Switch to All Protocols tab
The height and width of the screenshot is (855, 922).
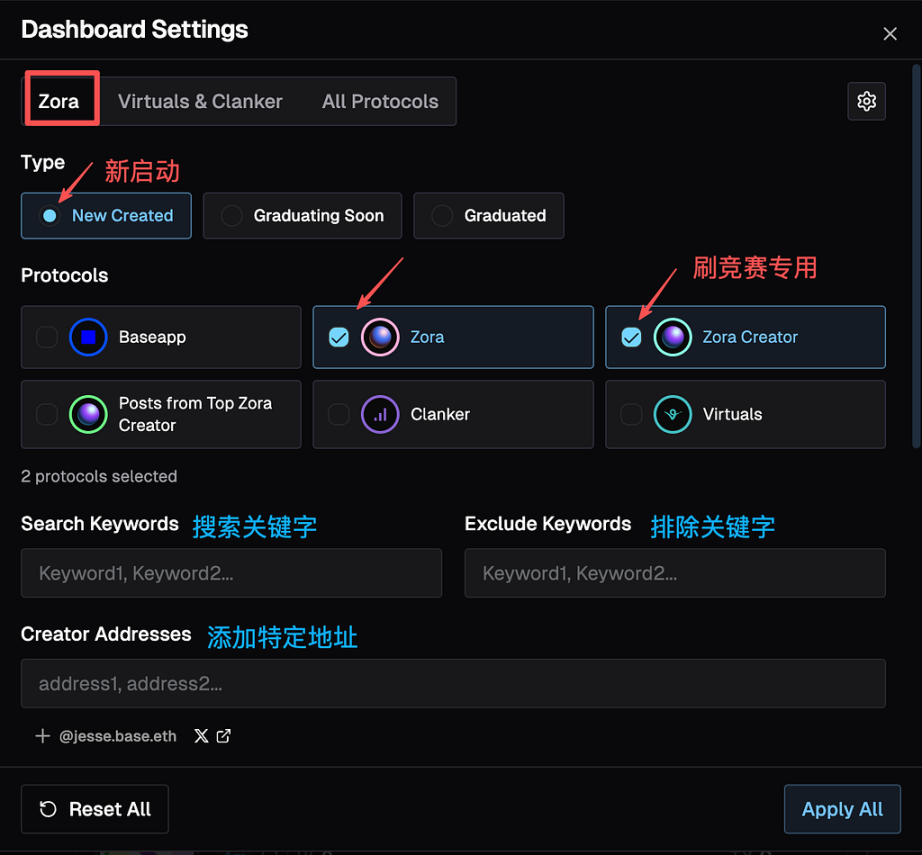380,101
